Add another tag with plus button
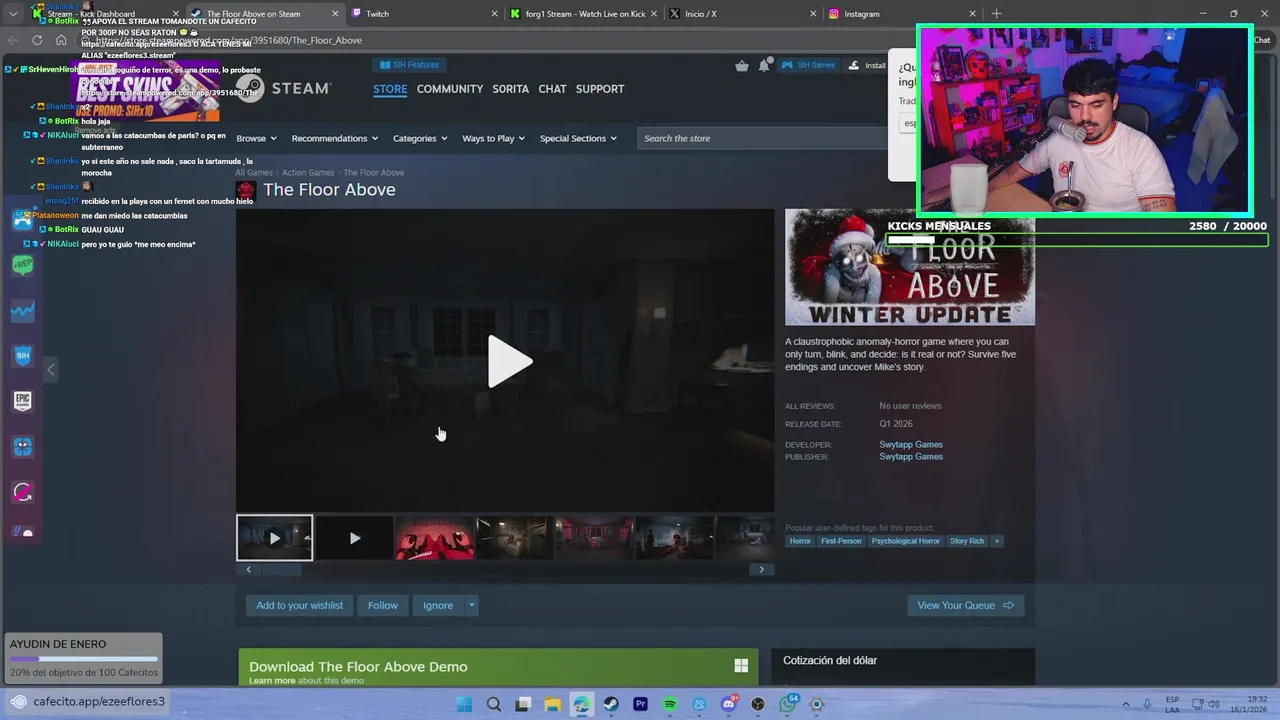 (996, 541)
